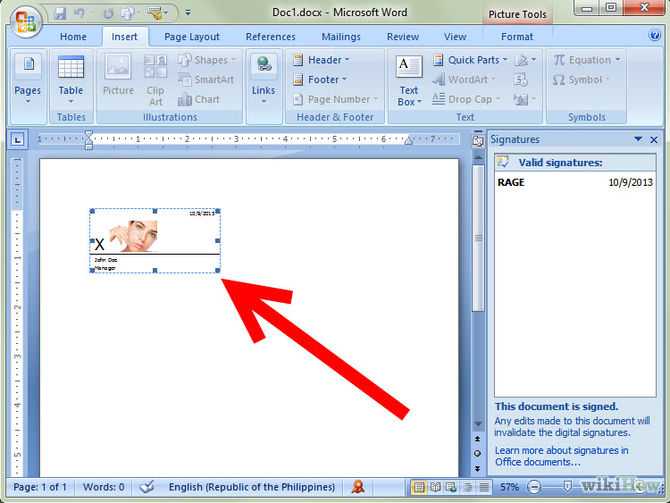This screenshot has width=670, height=503.
Task: Click the Equation button
Action: (x=587, y=60)
